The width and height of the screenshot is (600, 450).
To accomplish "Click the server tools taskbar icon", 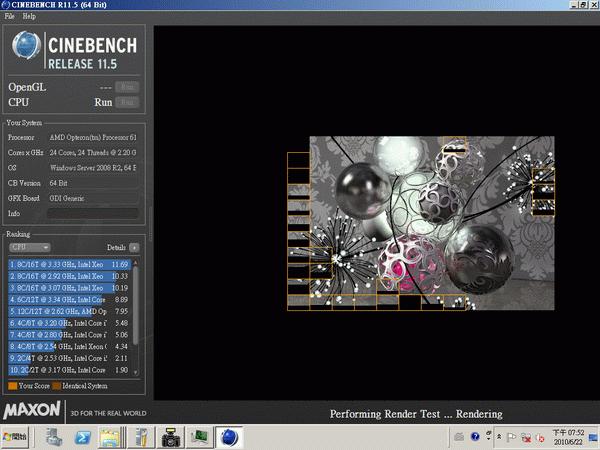I will click(142, 437).
